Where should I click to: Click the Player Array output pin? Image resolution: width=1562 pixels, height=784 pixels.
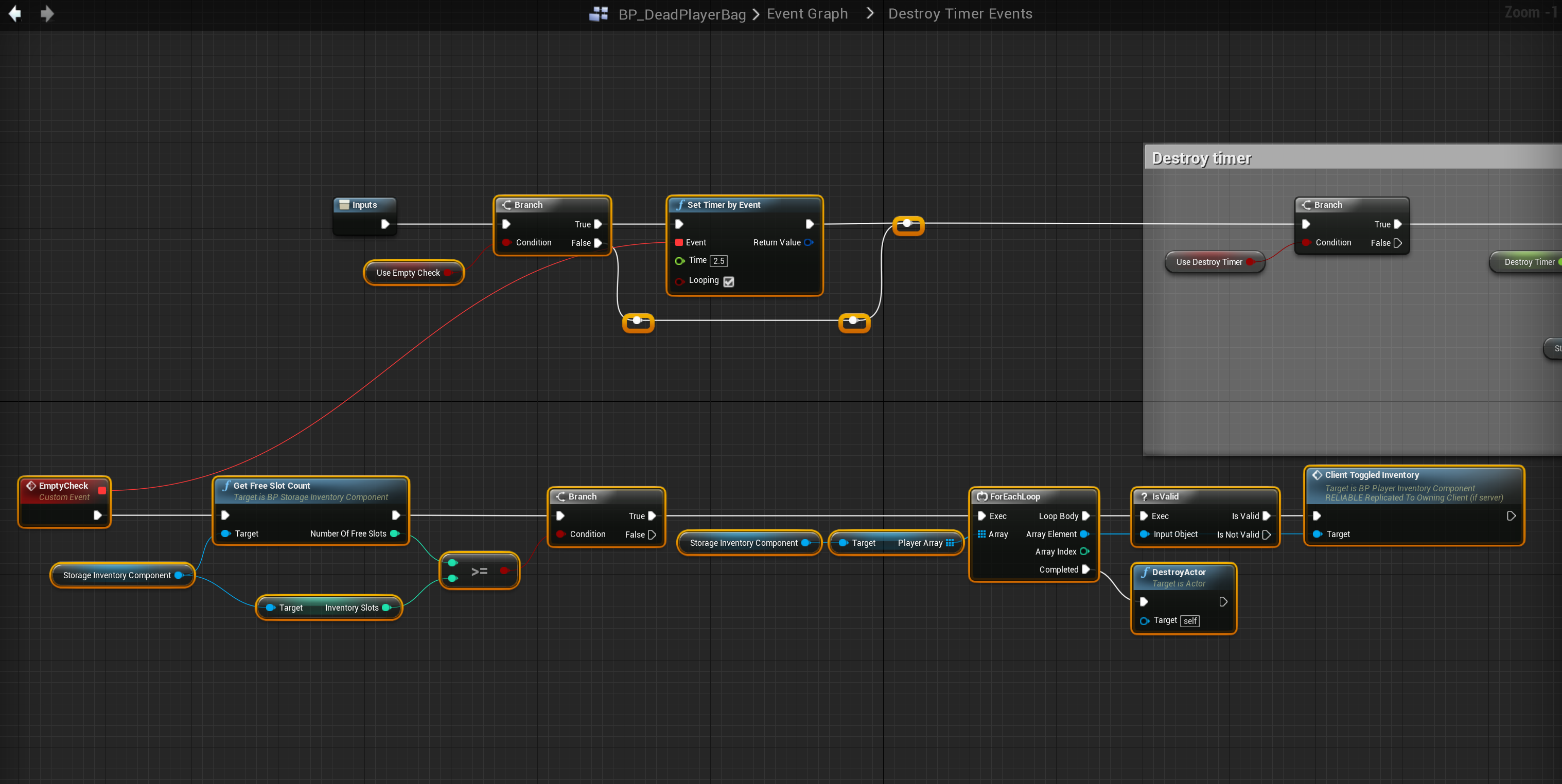click(x=950, y=543)
